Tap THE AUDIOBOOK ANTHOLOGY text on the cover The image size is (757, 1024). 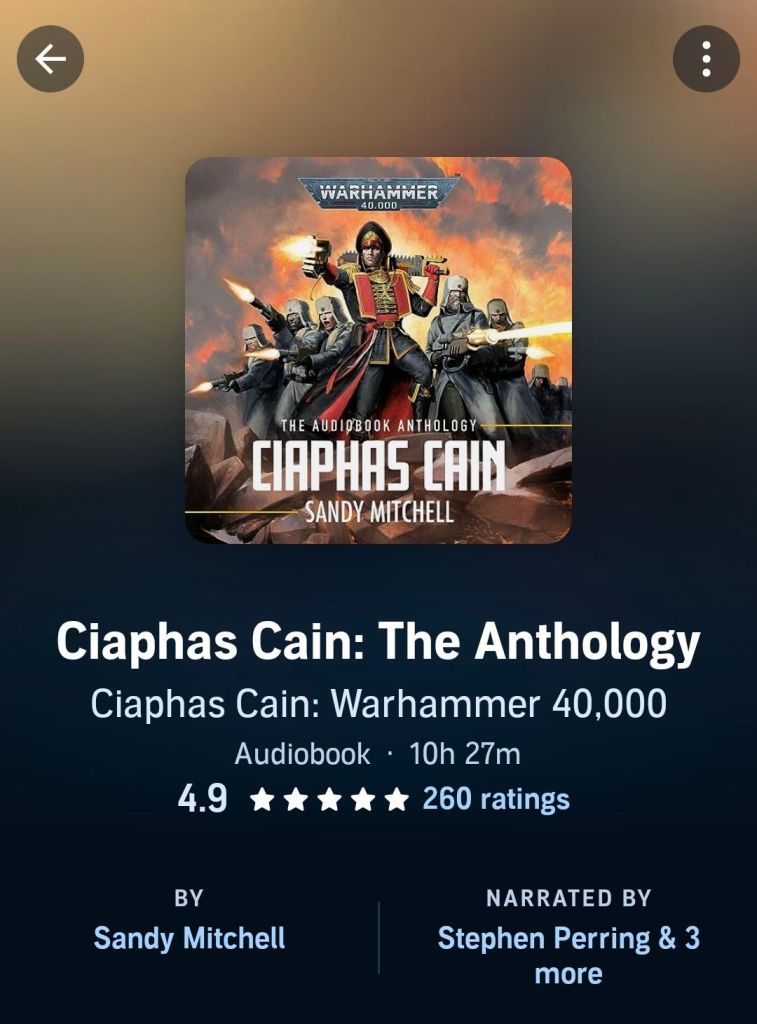(x=379, y=425)
